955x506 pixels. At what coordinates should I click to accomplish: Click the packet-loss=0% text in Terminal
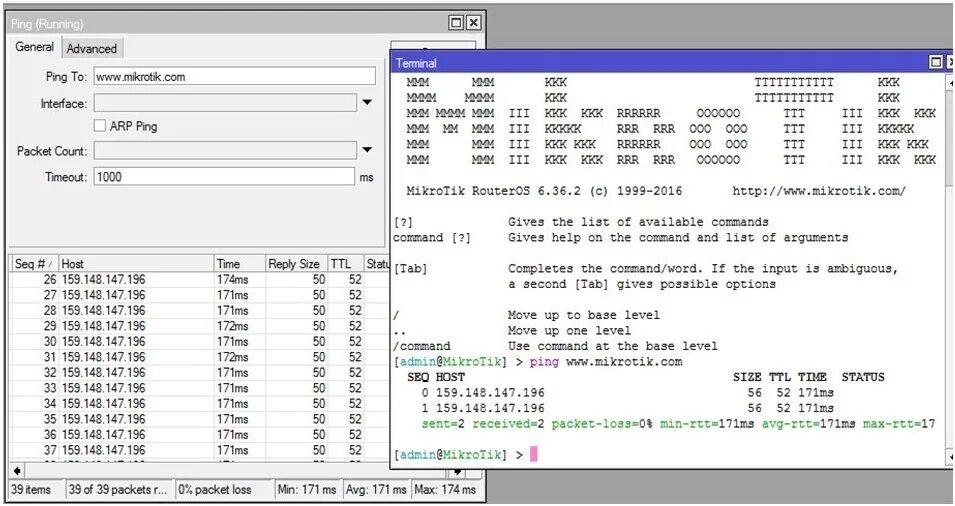coord(602,424)
